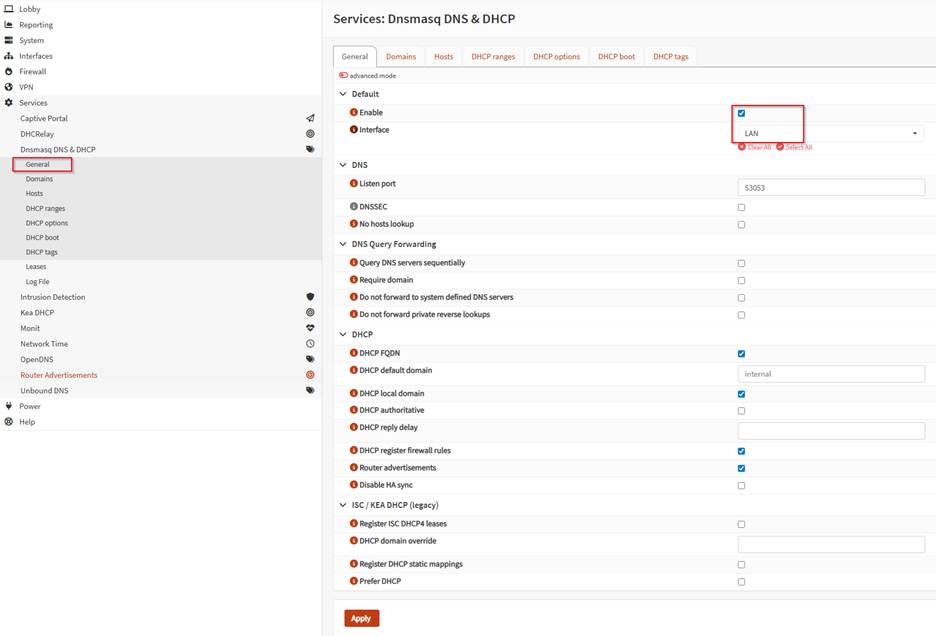
Task: Click the Intrusion Detection shield icon
Action: [x=310, y=297]
